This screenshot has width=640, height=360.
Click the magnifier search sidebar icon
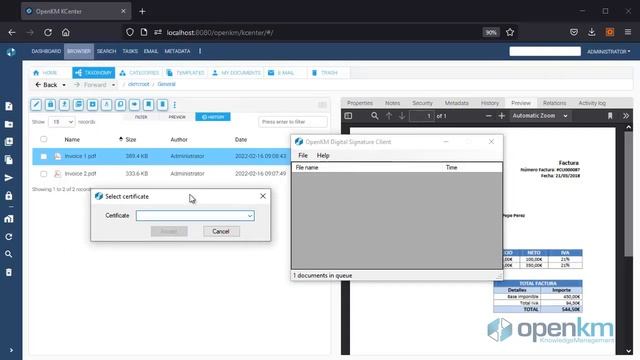tap(9, 254)
